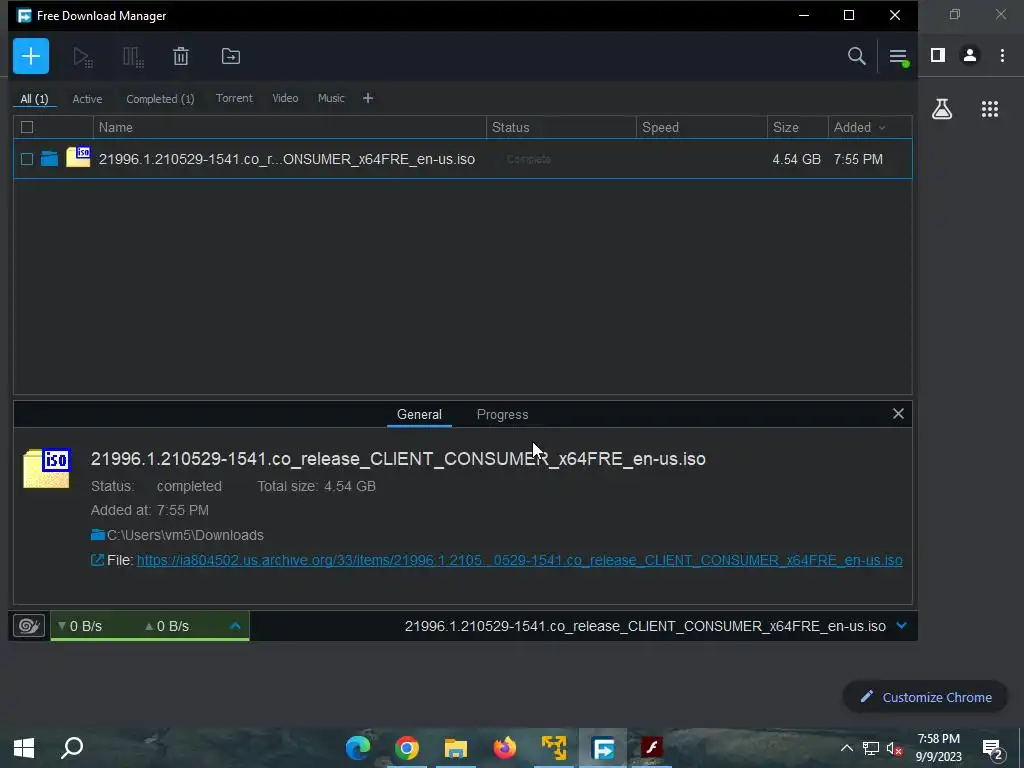
Task: Open folder icon beside C:\Users\vm5\Downloads
Action: point(98,535)
